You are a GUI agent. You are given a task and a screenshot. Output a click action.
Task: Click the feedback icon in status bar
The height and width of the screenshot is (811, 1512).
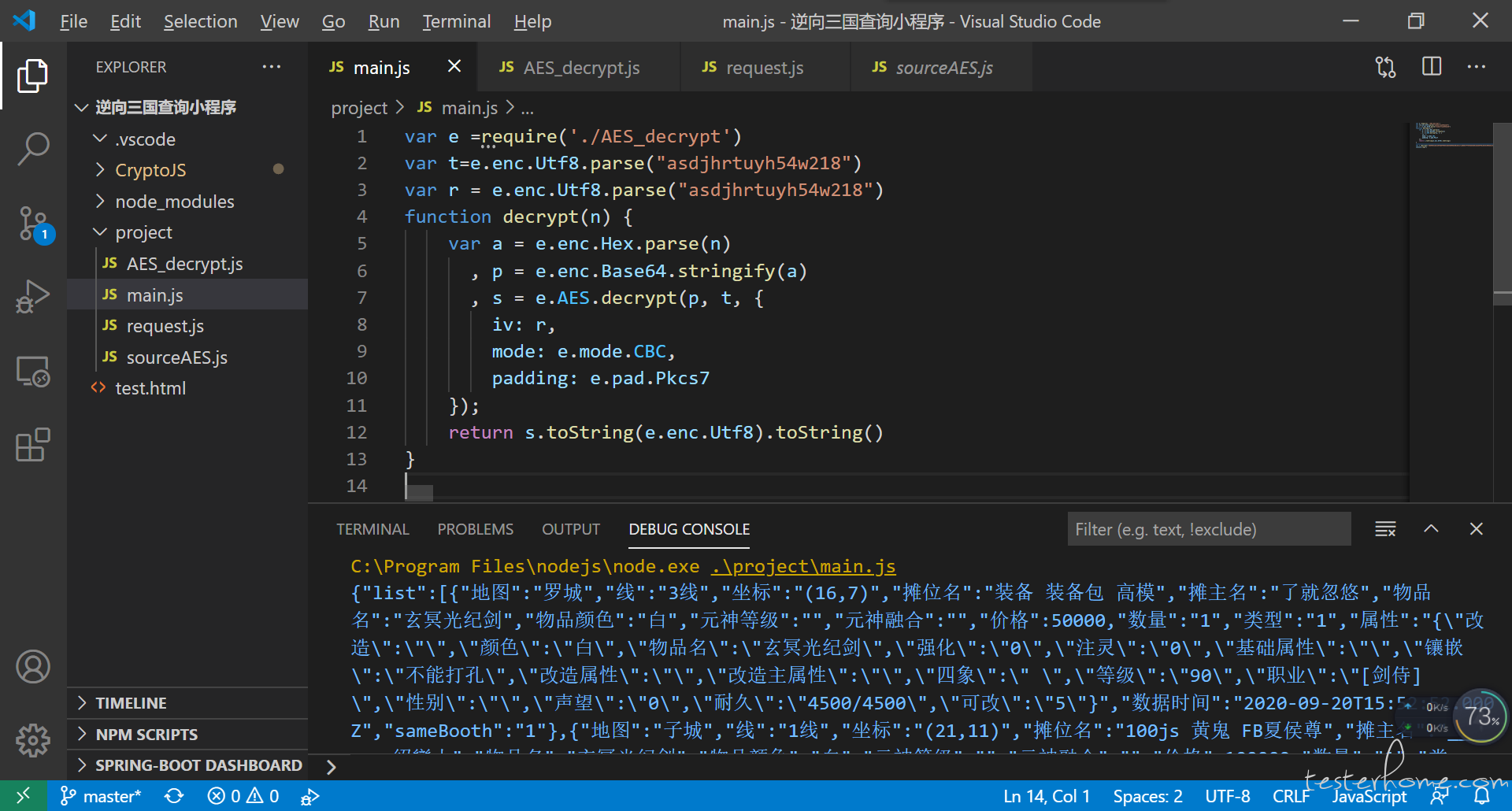1440,797
